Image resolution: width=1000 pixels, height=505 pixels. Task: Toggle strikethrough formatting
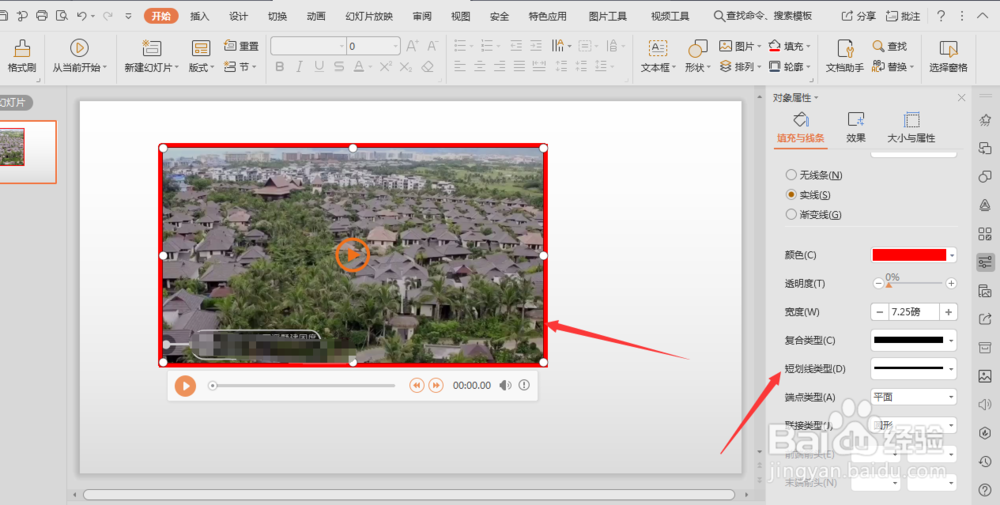(339, 66)
